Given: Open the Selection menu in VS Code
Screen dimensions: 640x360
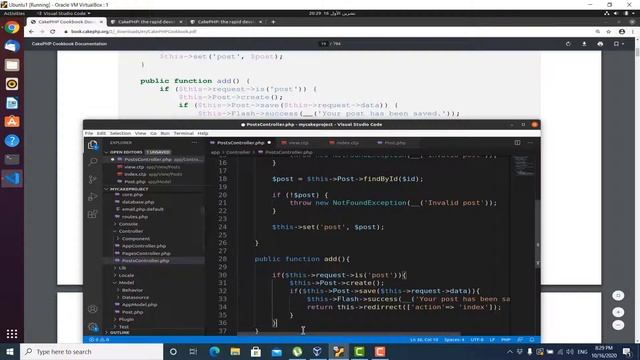Looking at the screenshot, I should 120,133.
